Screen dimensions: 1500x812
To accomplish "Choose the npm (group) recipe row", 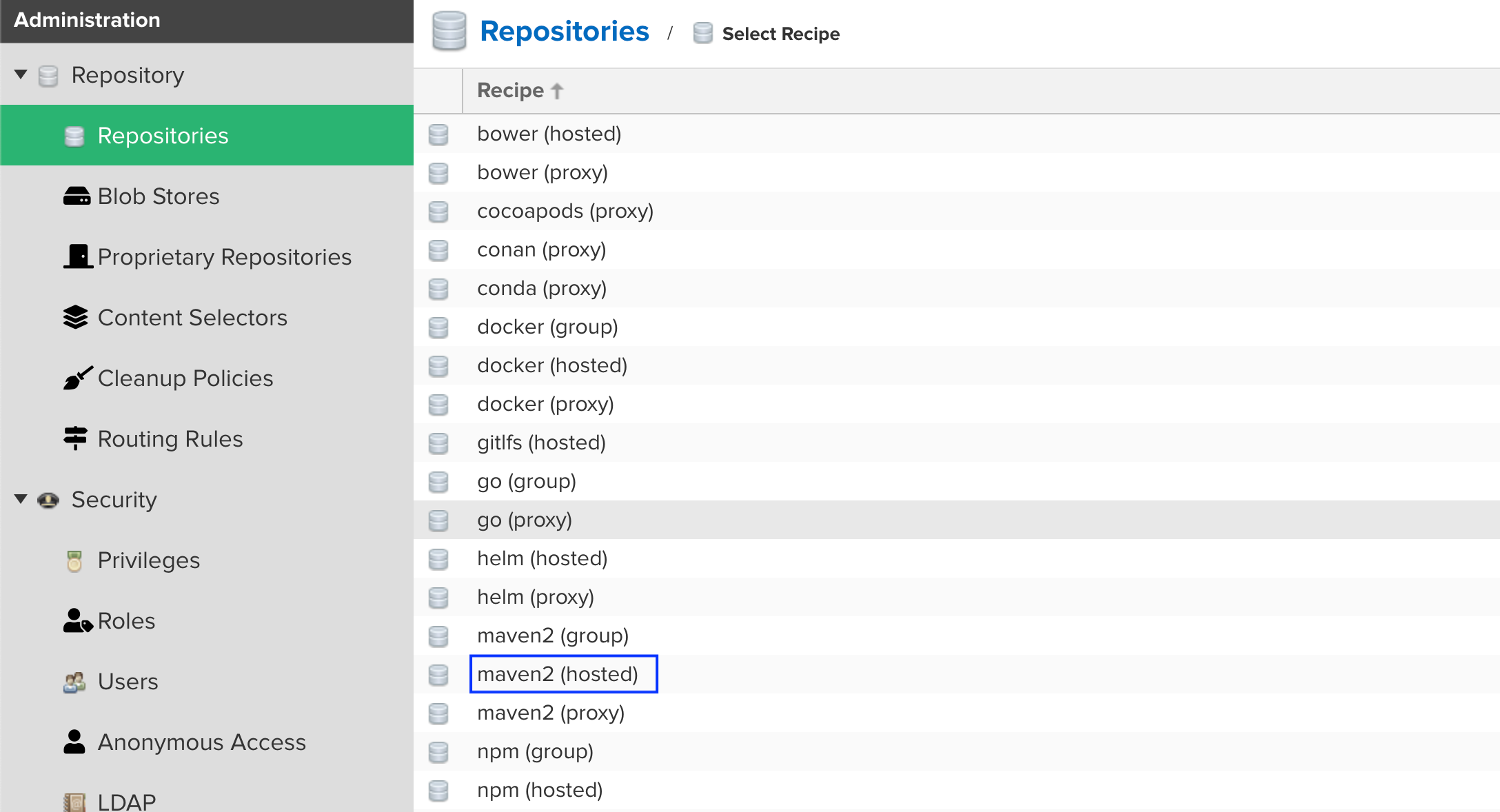I will (535, 751).
